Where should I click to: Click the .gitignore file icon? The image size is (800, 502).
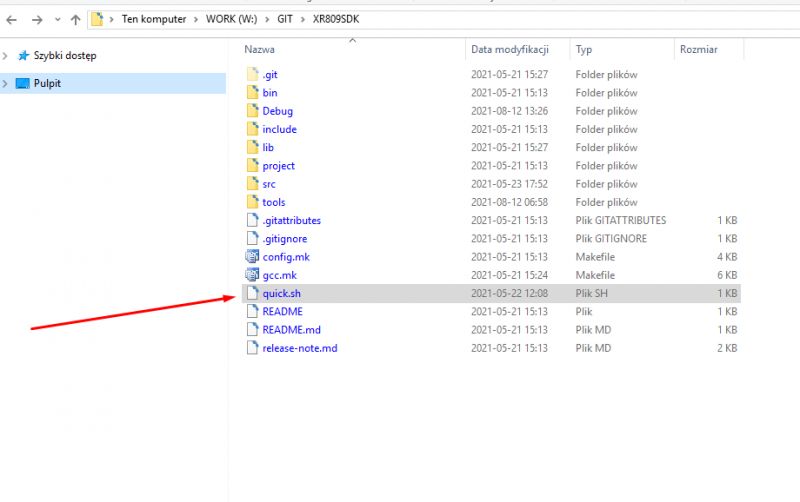click(253, 238)
